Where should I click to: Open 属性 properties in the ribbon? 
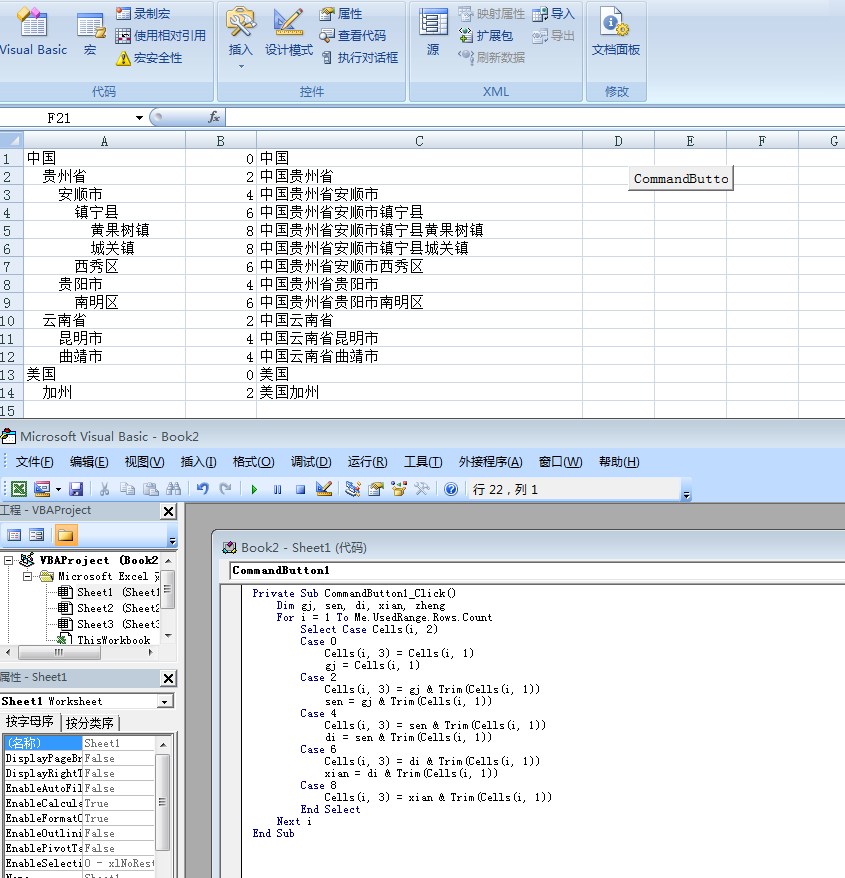(x=340, y=13)
